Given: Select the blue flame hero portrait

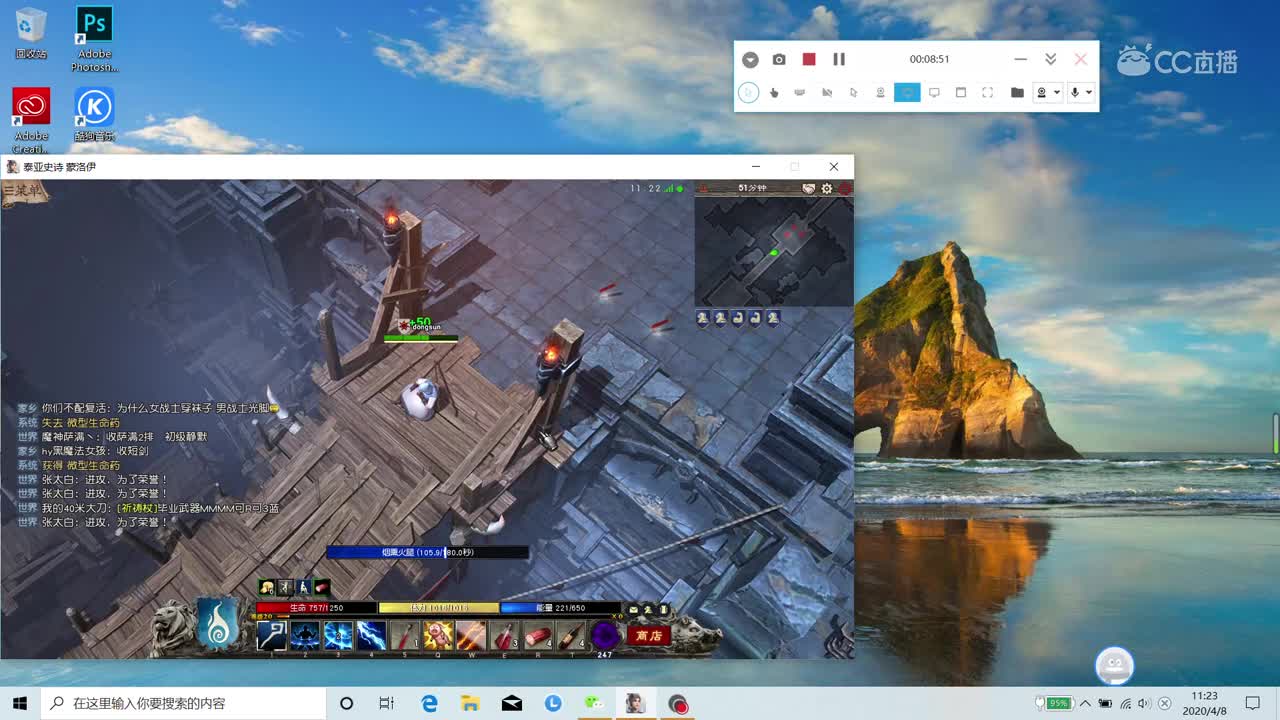Looking at the screenshot, I should [x=217, y=625].
